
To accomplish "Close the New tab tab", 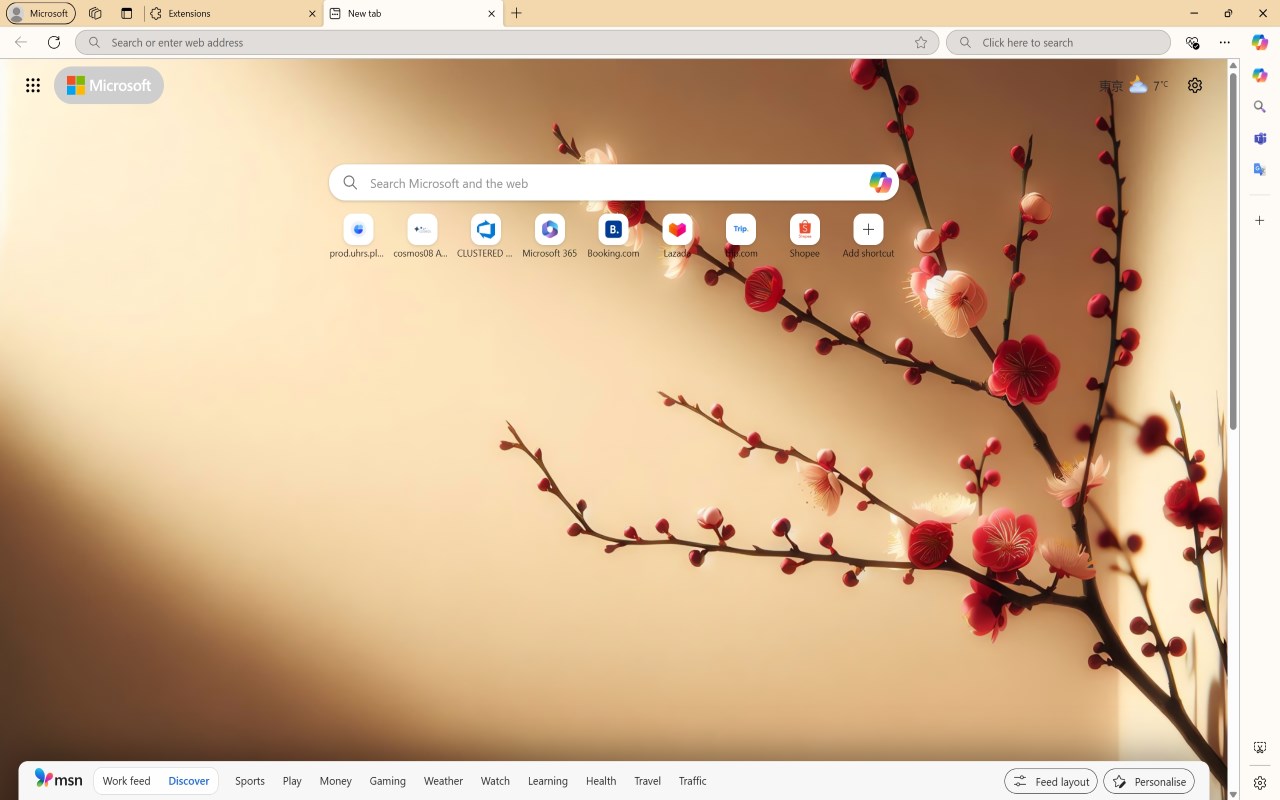I will pyautogui.click(x=492, y=14).
